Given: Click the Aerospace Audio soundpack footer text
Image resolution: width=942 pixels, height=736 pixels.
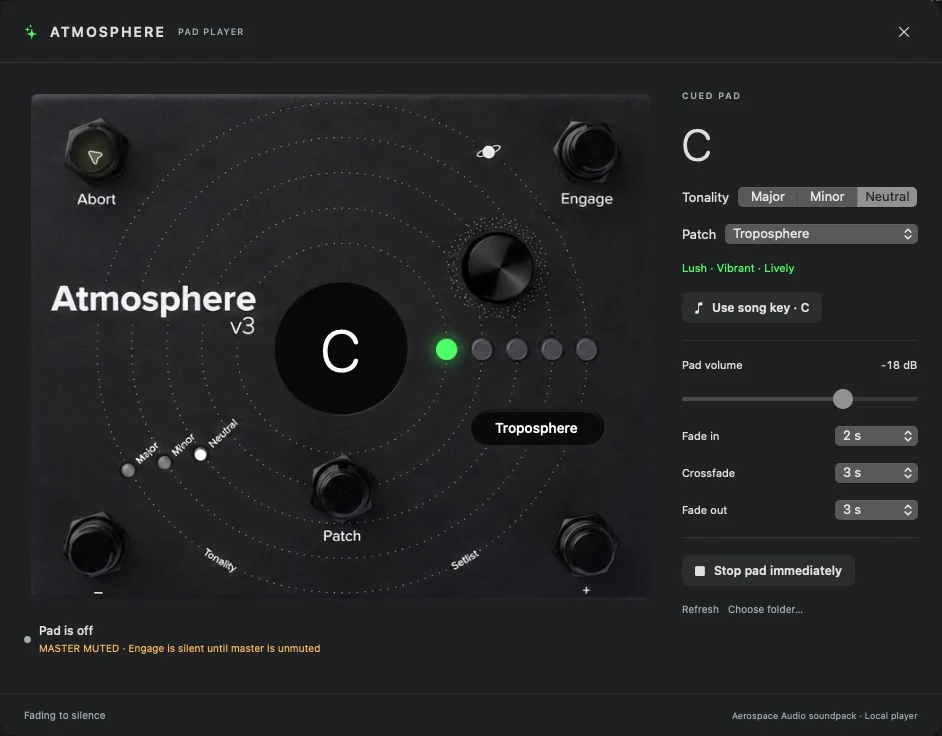Looking at the screenshot, I should coord(824,716).
